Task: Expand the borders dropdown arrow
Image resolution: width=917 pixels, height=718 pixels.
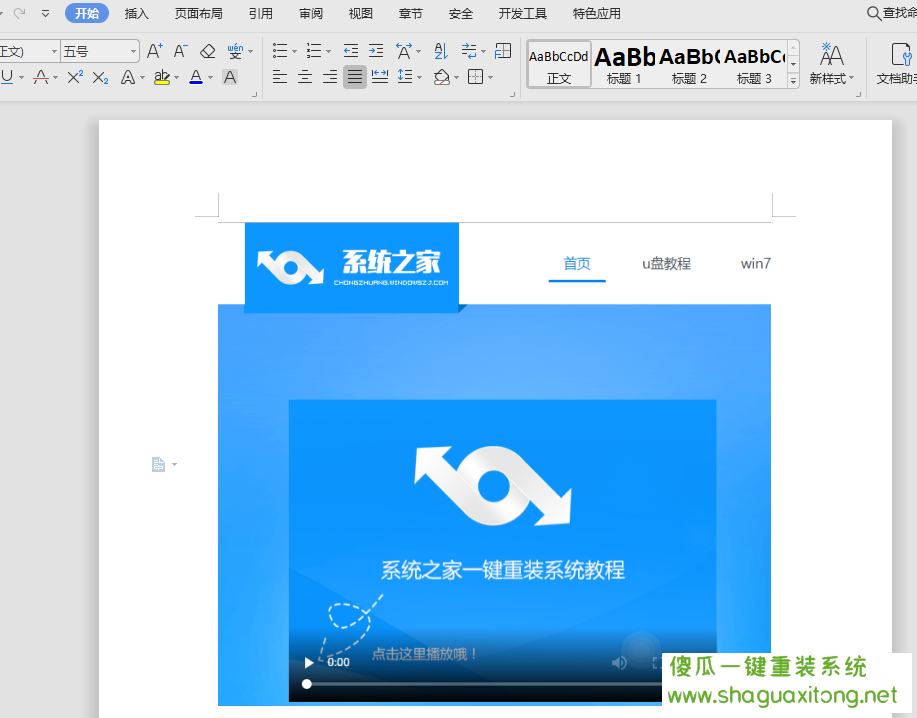Action: click(490, 77)
